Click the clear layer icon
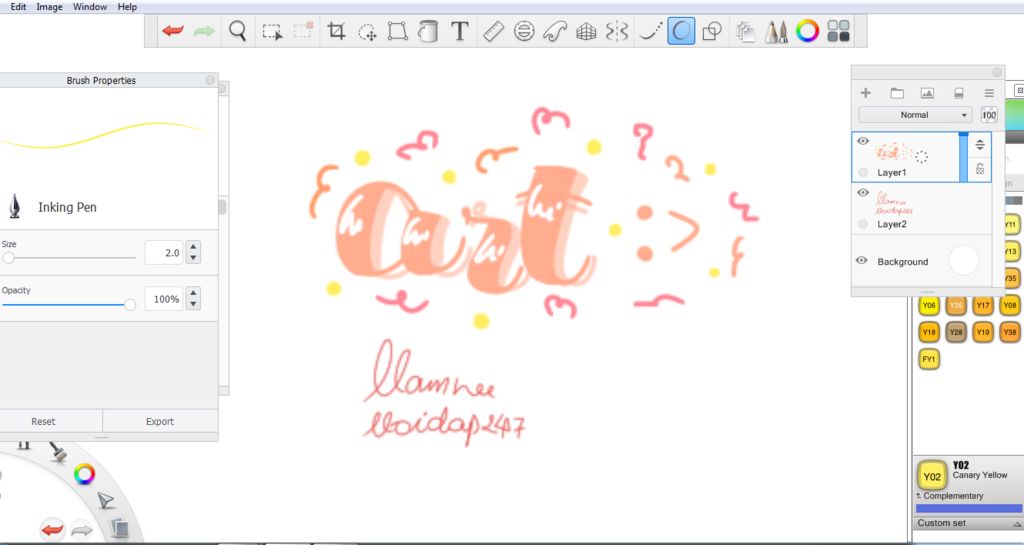Viewport: 1024px width, 545px height. point(958,93)
